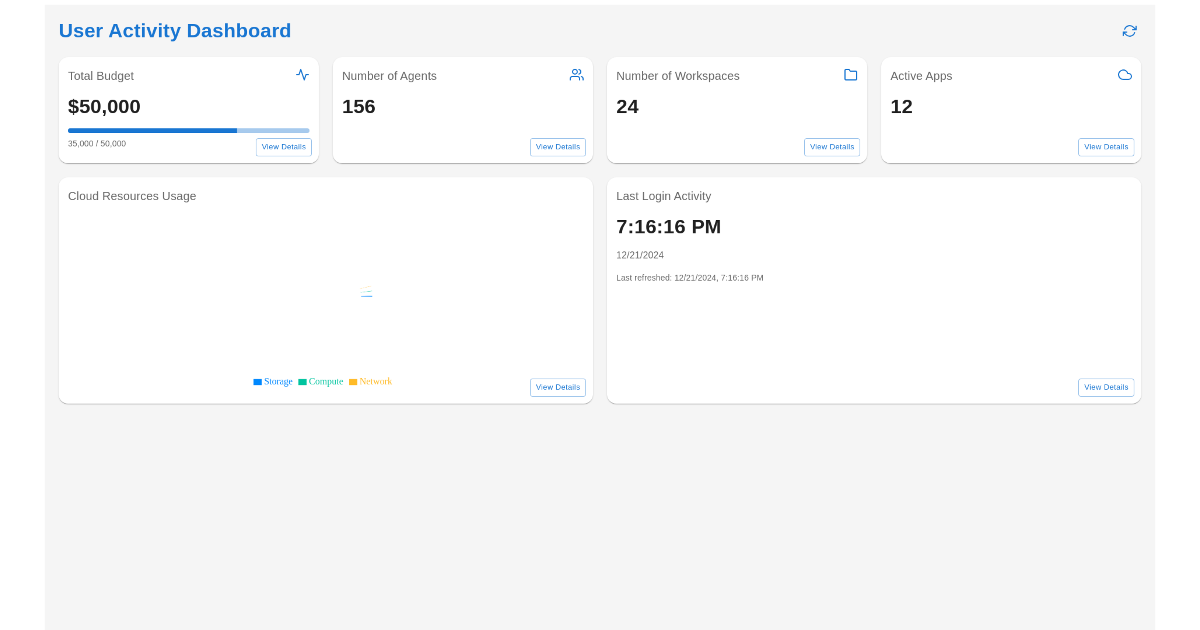
Task: Open View Details for Number of Agents
Action: click(x=557, y=147)
